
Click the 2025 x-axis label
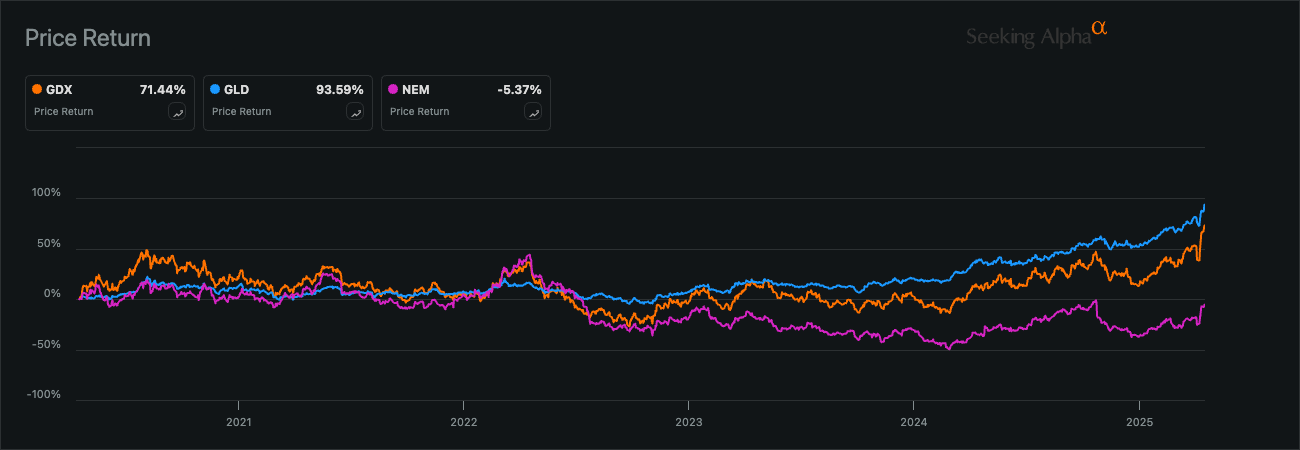[x=1139, y=423]
